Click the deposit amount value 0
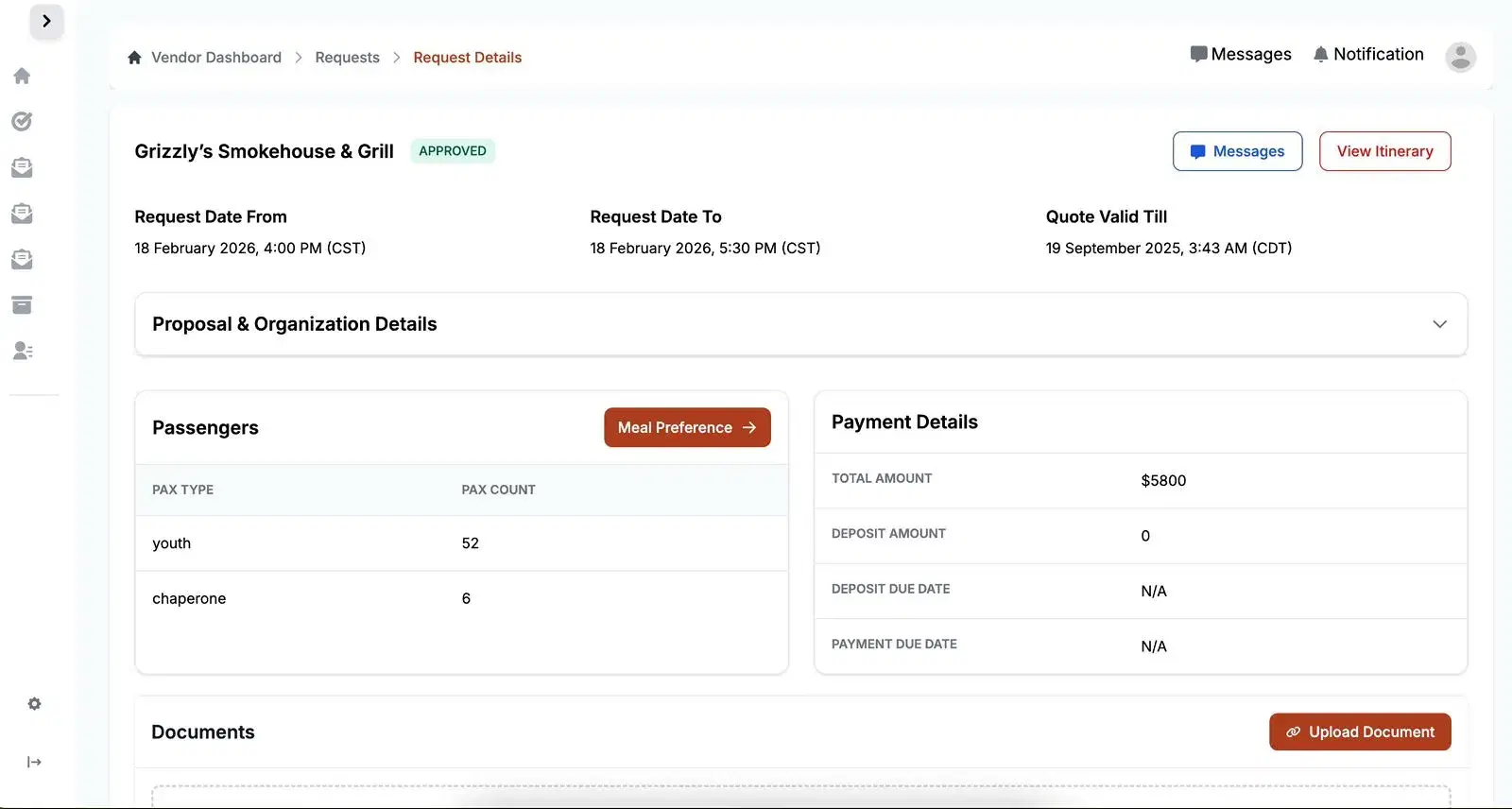Image resolution: width=1512 pixels, height=809 pixels. pyautogui.click(x=1145, y=536)
